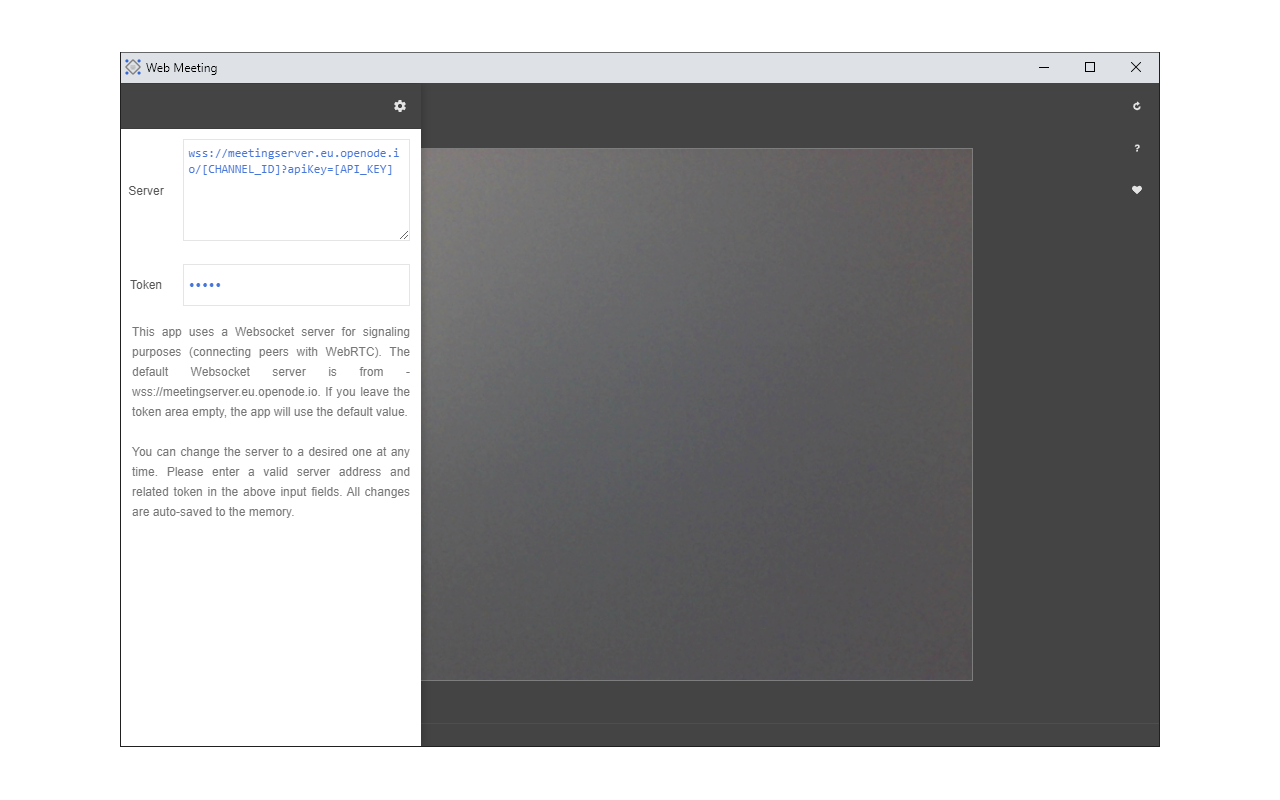Click the Token label
The image size is (1280, 800).
146,284
